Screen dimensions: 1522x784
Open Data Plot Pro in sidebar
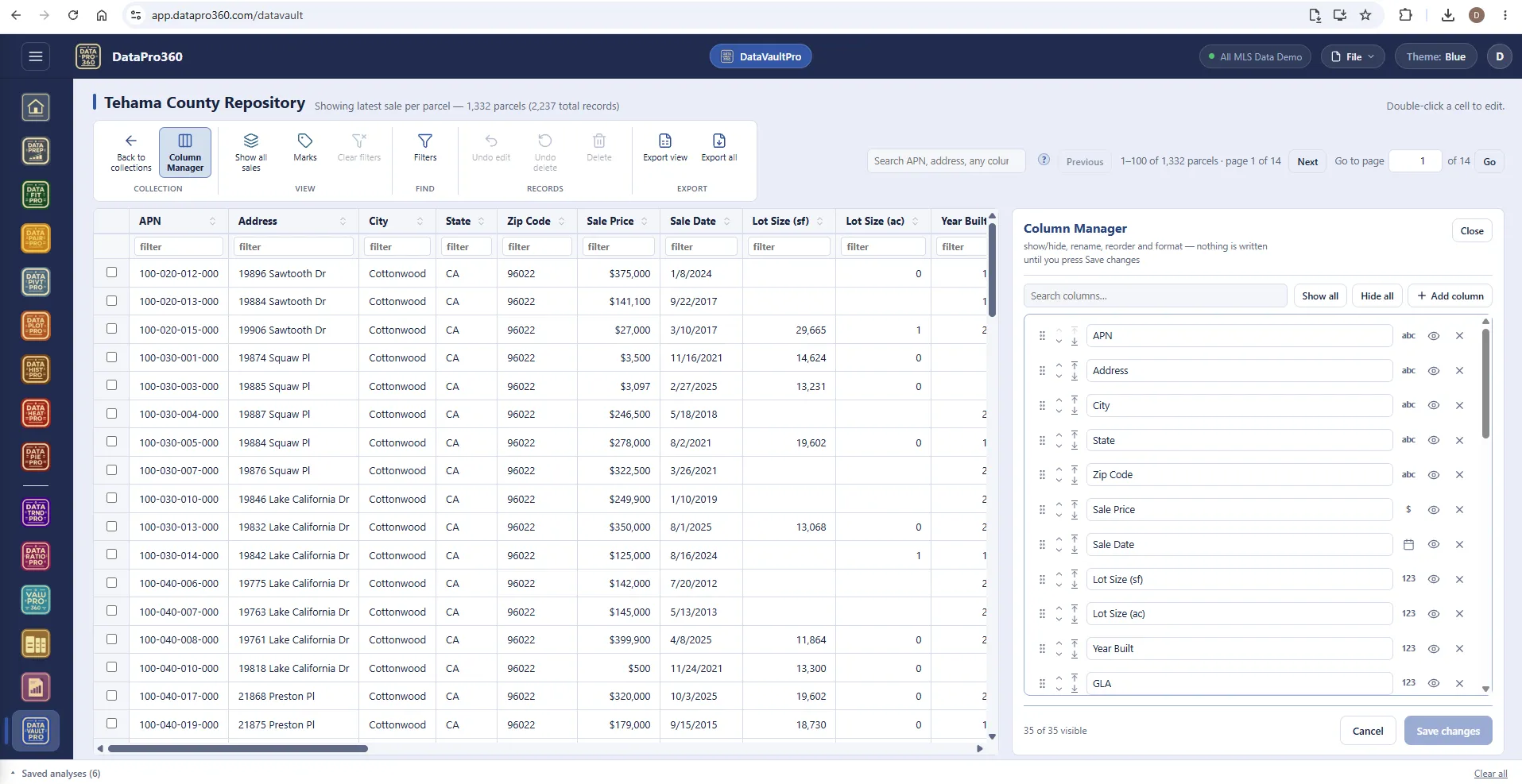click(x=36, y=326)
